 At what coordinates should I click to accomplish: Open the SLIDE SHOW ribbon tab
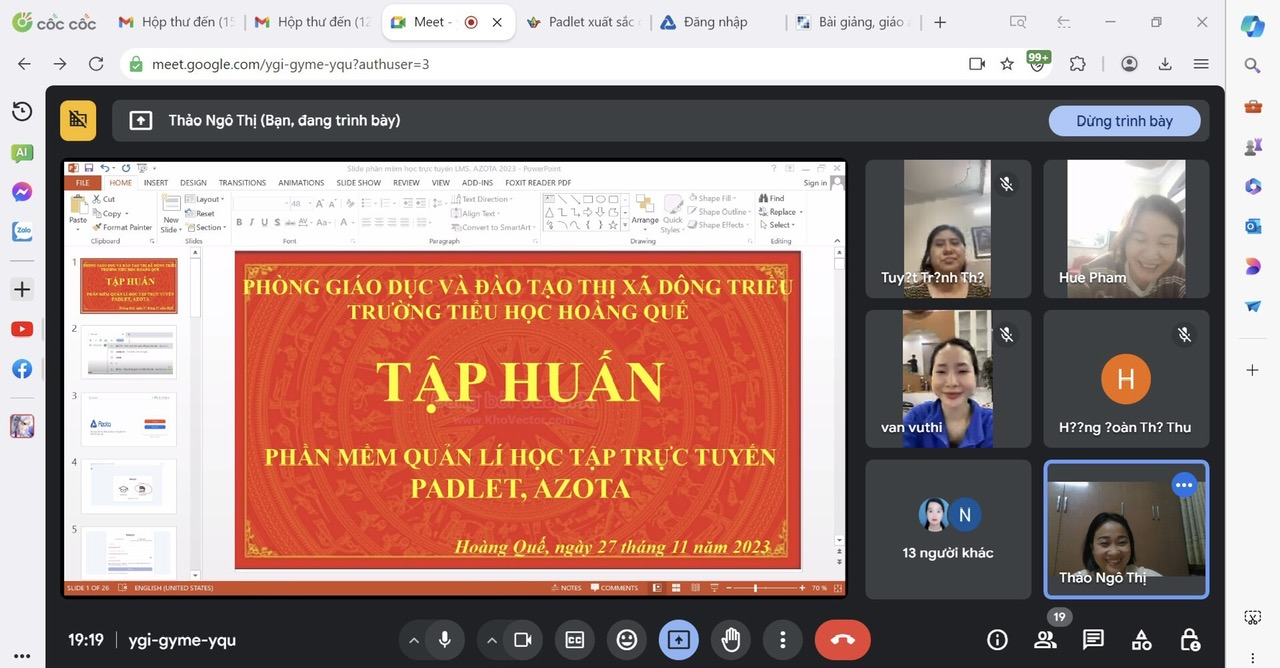click(x=358, y=183)
